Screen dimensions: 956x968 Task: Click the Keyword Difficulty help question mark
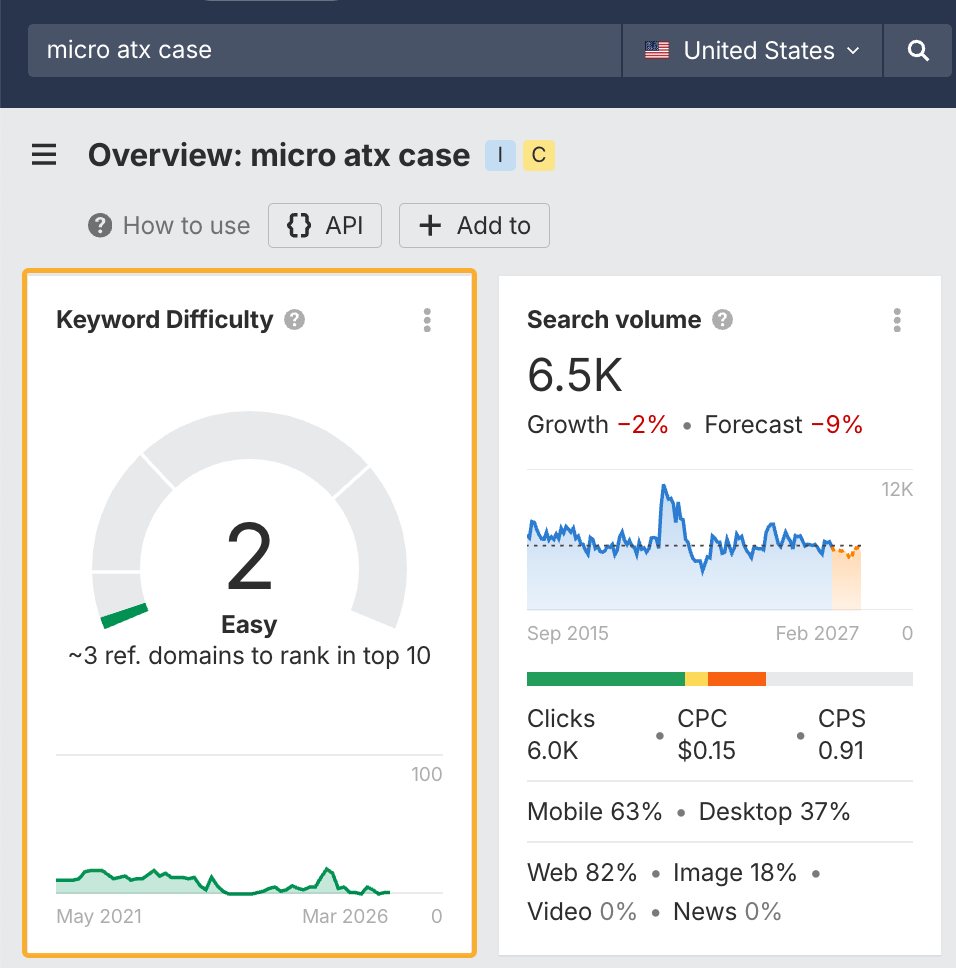click(293, 320)
